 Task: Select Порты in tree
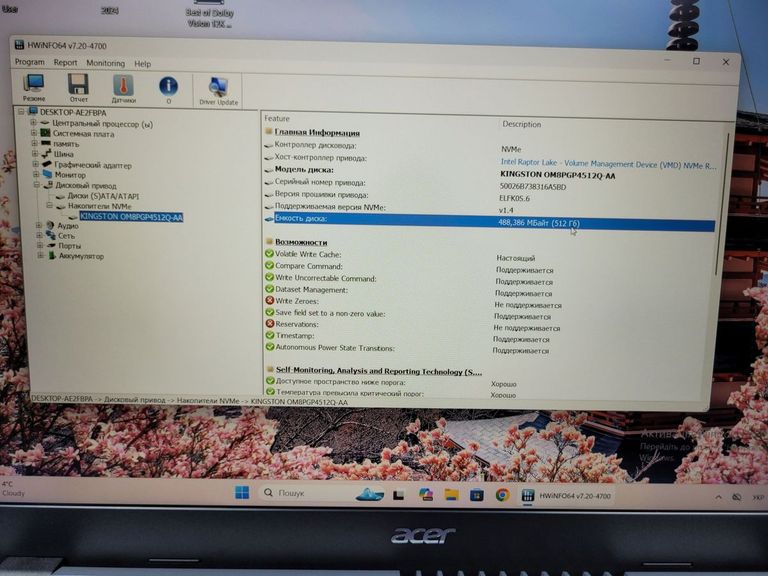pos(70,246)
